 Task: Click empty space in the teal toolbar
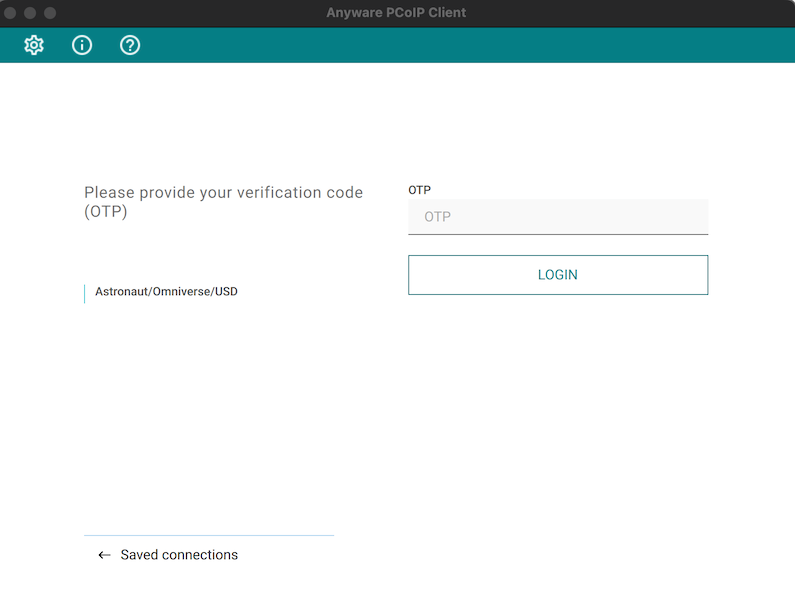[x=450, y=45]
